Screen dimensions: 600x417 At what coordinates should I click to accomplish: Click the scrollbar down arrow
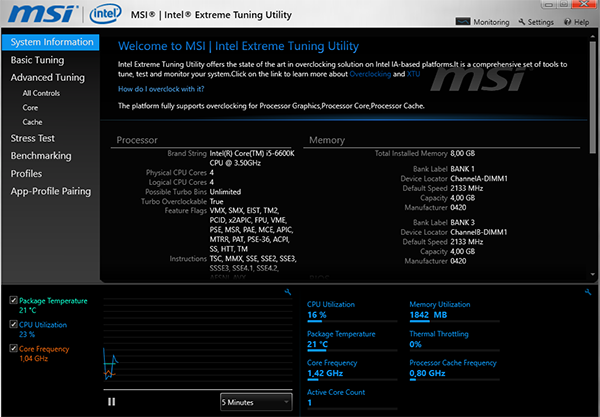593,274
